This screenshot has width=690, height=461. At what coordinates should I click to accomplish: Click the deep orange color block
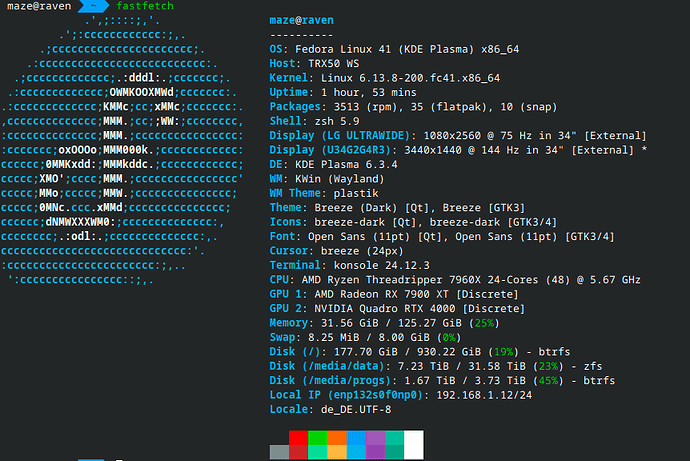click(x=337, y=438)
